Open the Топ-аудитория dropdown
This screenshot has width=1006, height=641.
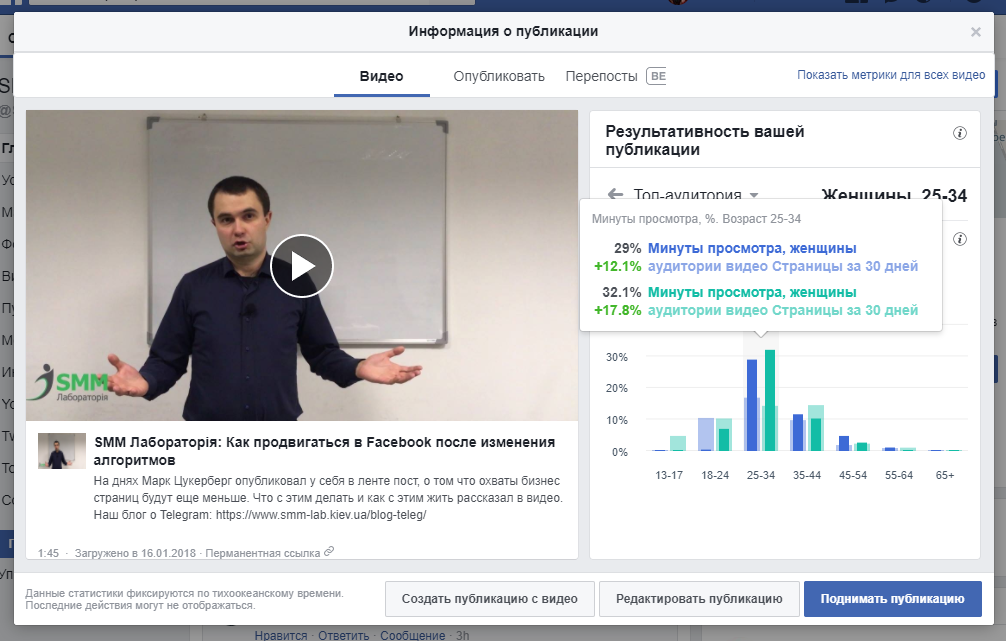[x=695, y=194]
